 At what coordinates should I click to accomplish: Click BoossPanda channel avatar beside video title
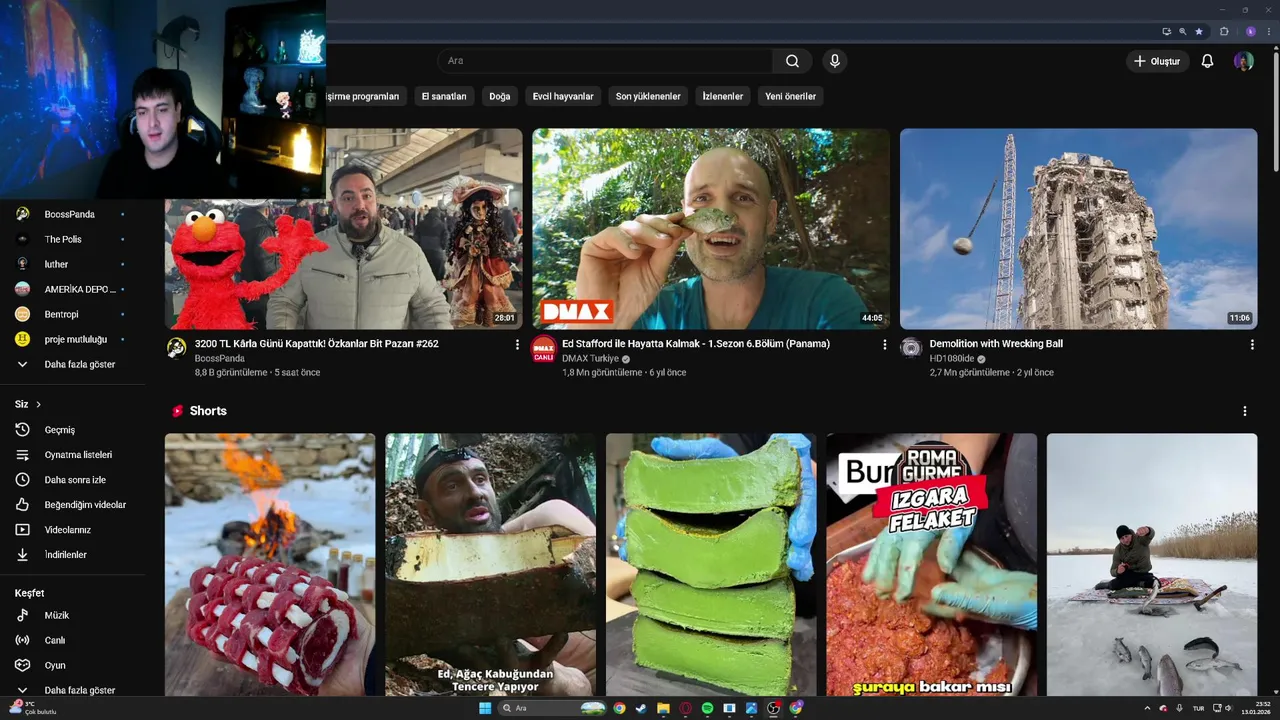(176, 348)
